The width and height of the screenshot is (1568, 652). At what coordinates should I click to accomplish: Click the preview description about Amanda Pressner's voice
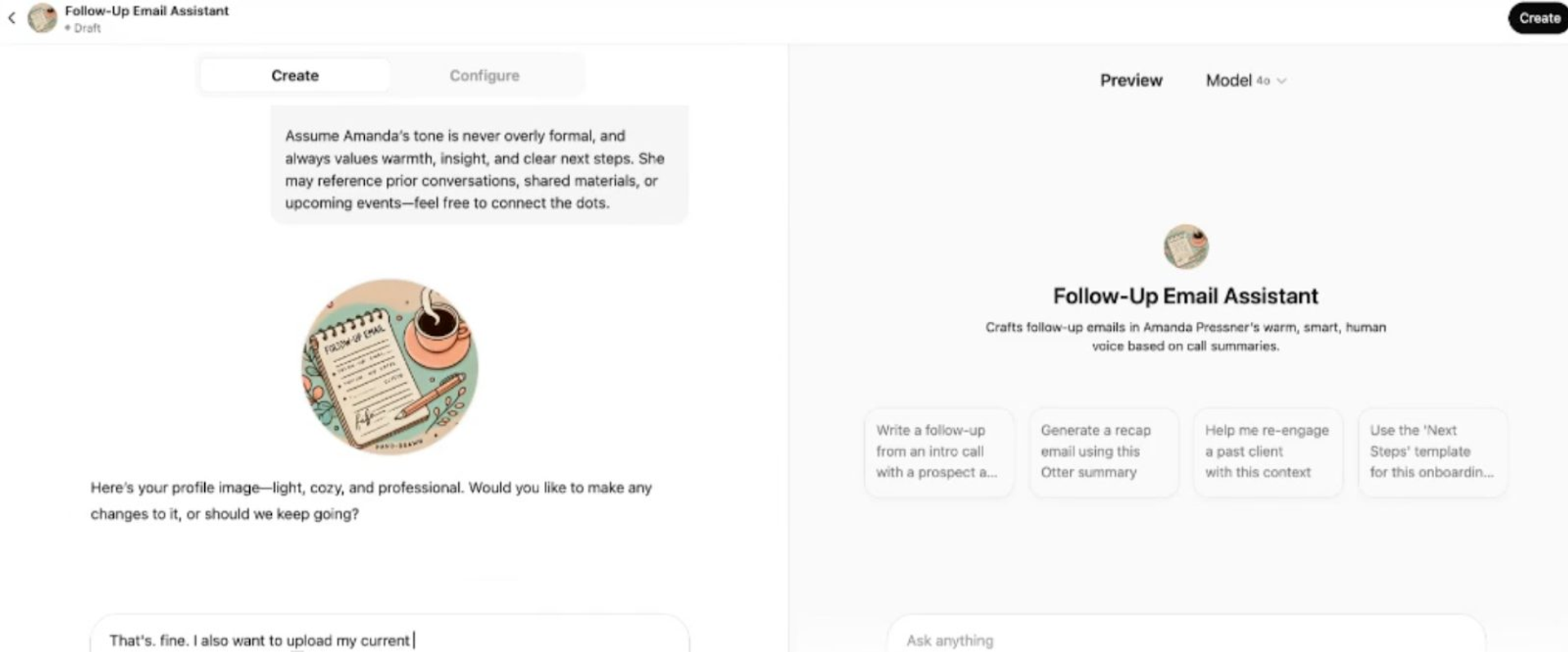point(1186,337)
